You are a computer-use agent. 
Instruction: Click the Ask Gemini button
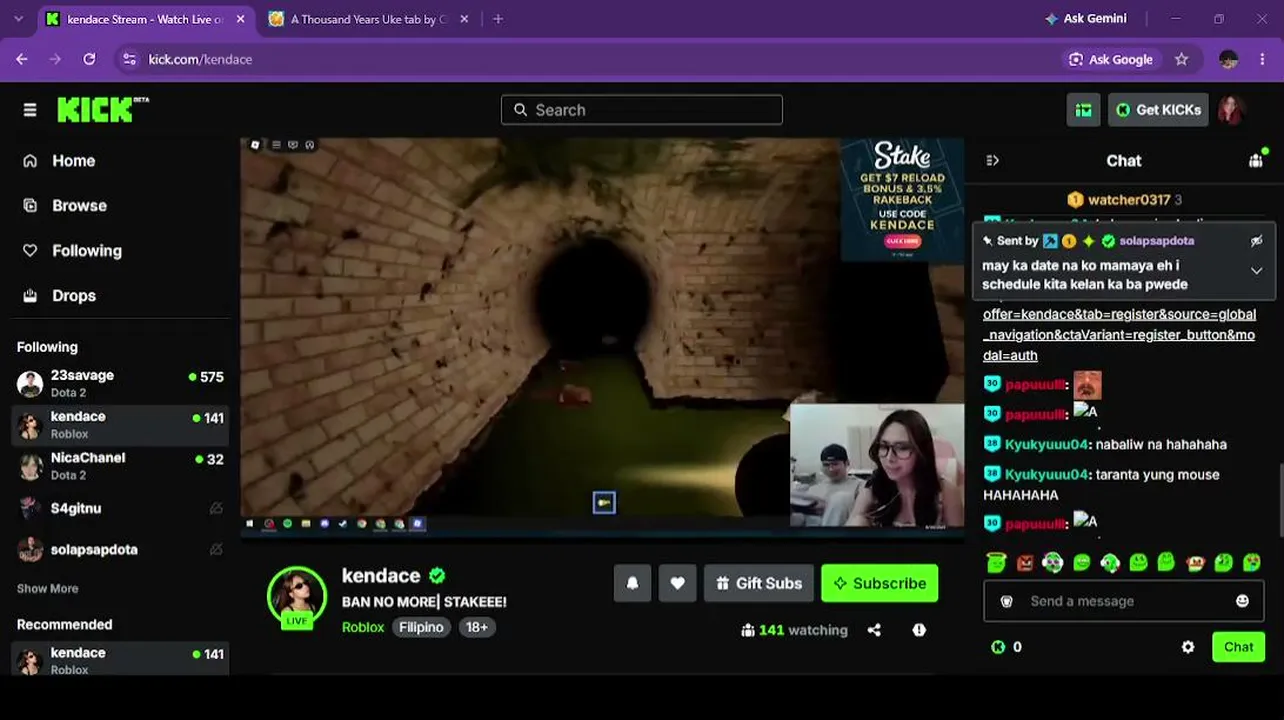pyautogui.click(x=1085, y=19)
